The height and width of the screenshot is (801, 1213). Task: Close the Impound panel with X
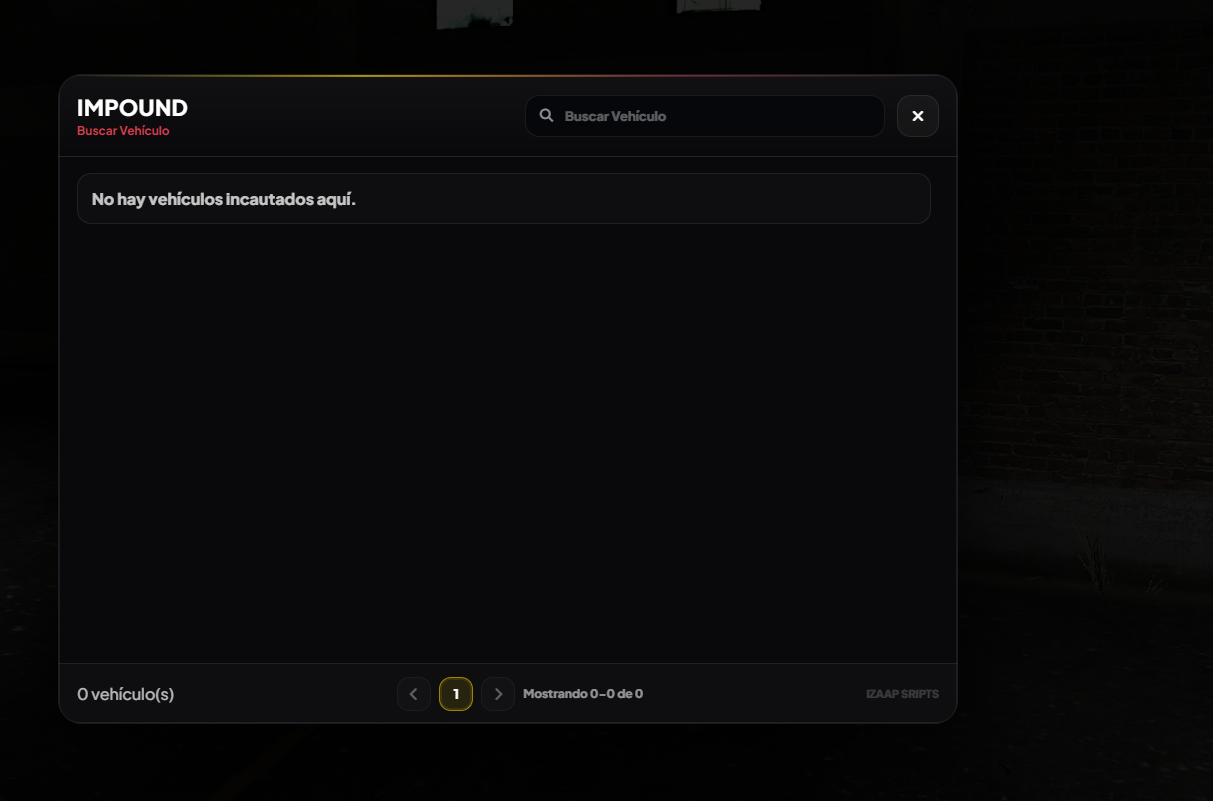pyautogui.click(x=917, y=116)
